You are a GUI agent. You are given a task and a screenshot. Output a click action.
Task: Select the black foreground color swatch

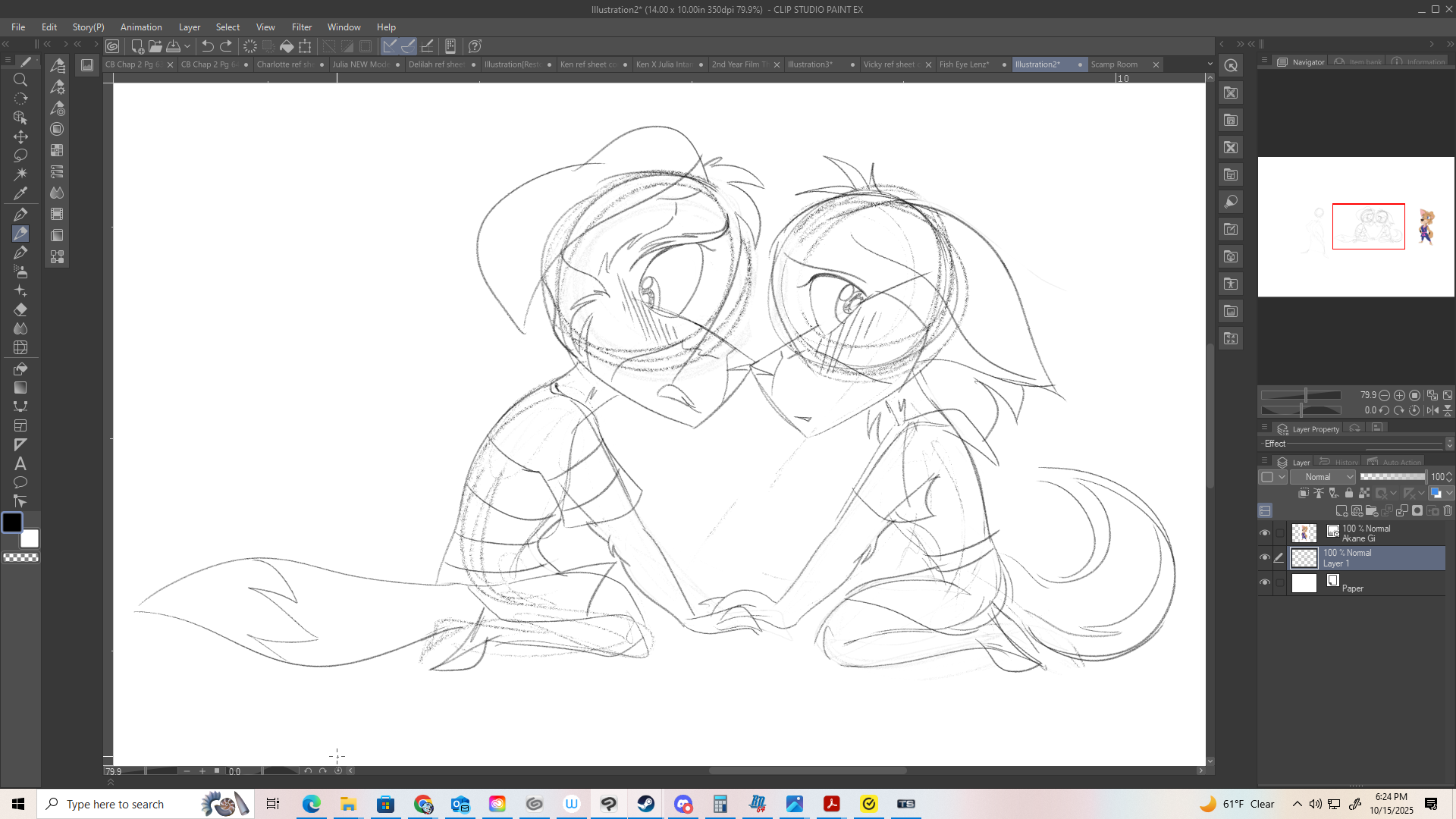[12, 522]
